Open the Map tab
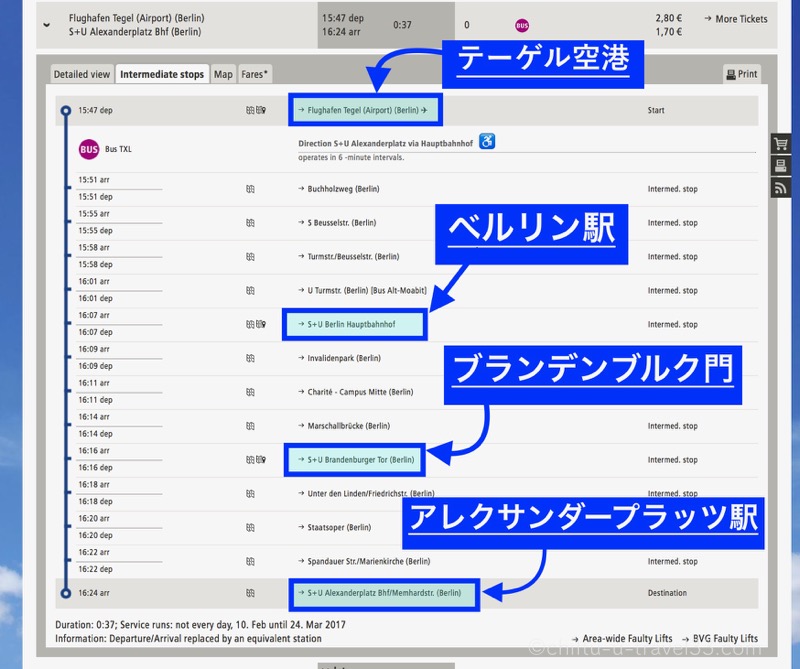Image resolution: width=800 pixels, height=669 pixels. click(223, 75)
